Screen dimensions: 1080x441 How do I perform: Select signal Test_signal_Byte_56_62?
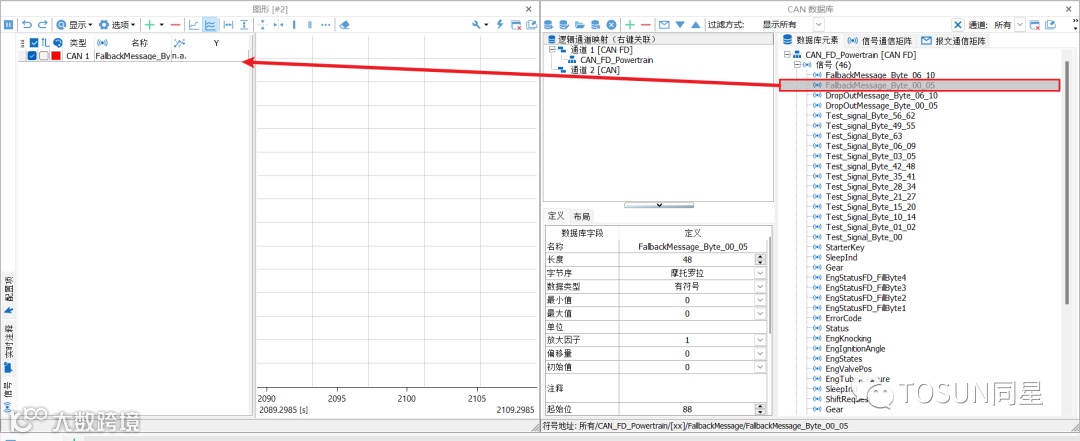point(871,116)
